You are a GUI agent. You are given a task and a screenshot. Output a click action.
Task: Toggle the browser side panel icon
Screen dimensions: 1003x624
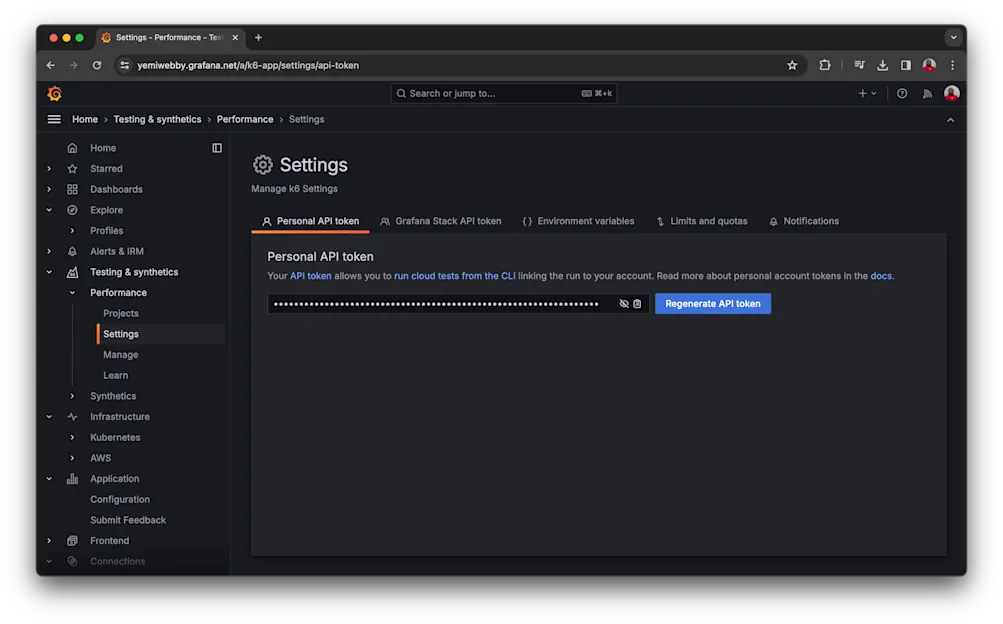click(906, 65)
